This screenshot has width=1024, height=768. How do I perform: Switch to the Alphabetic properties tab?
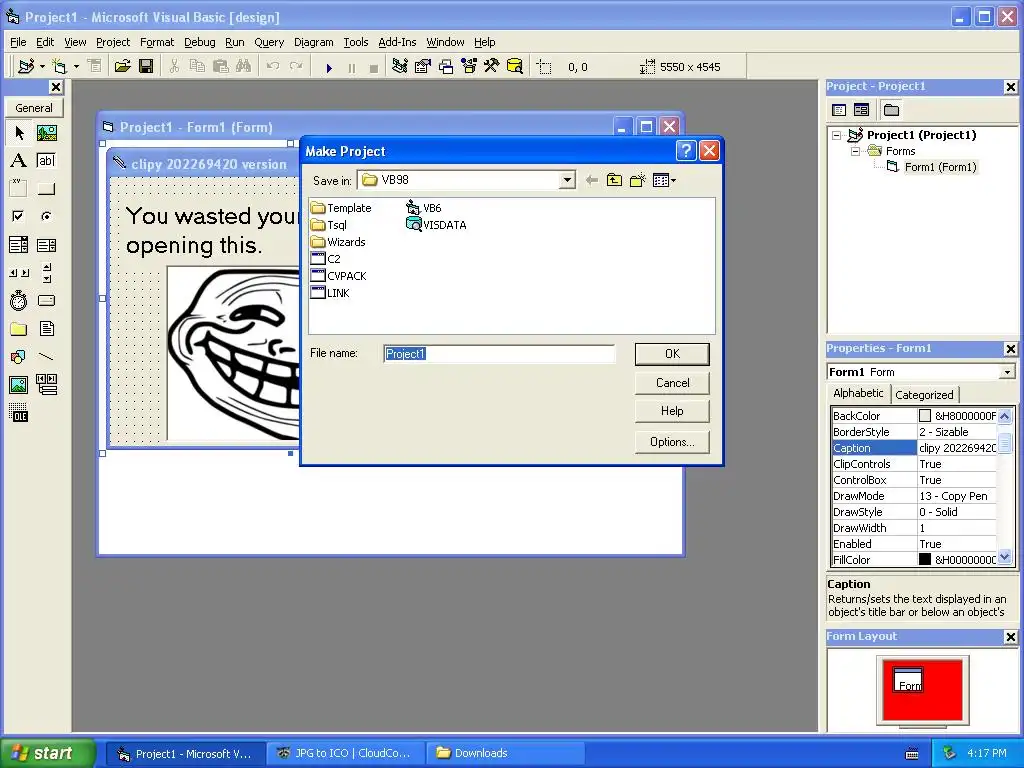tap(858, 393)
